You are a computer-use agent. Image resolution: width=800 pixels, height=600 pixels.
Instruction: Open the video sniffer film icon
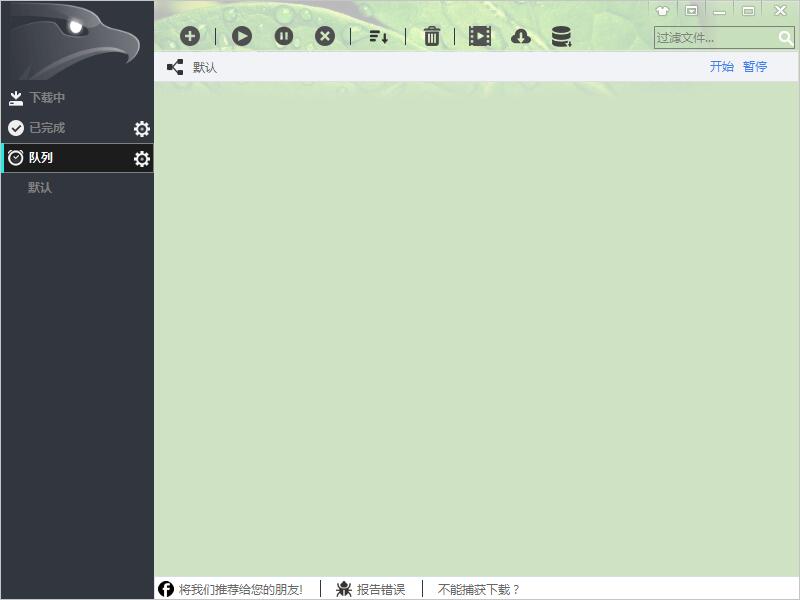pyautogui.click(x=480, y=36)
